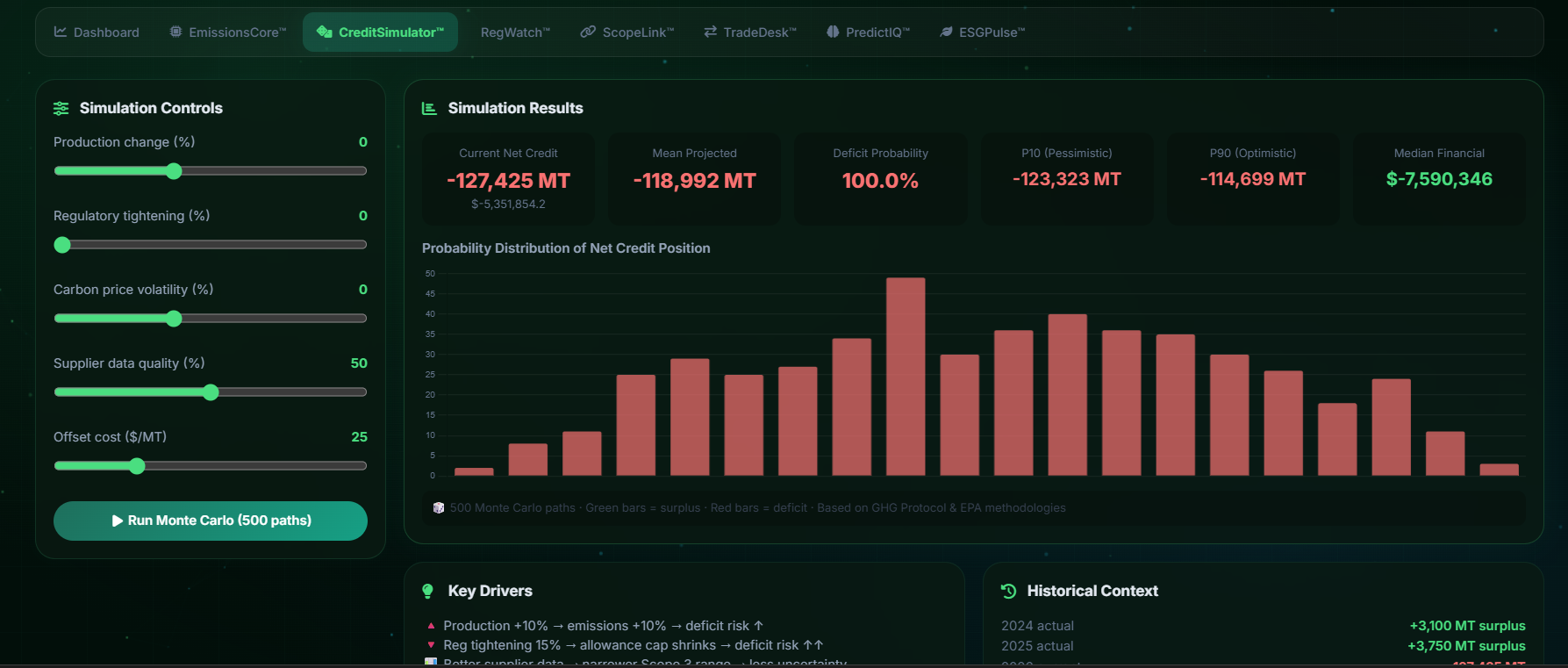Click the Supplier data quality slider handle

tap(211, 392)
